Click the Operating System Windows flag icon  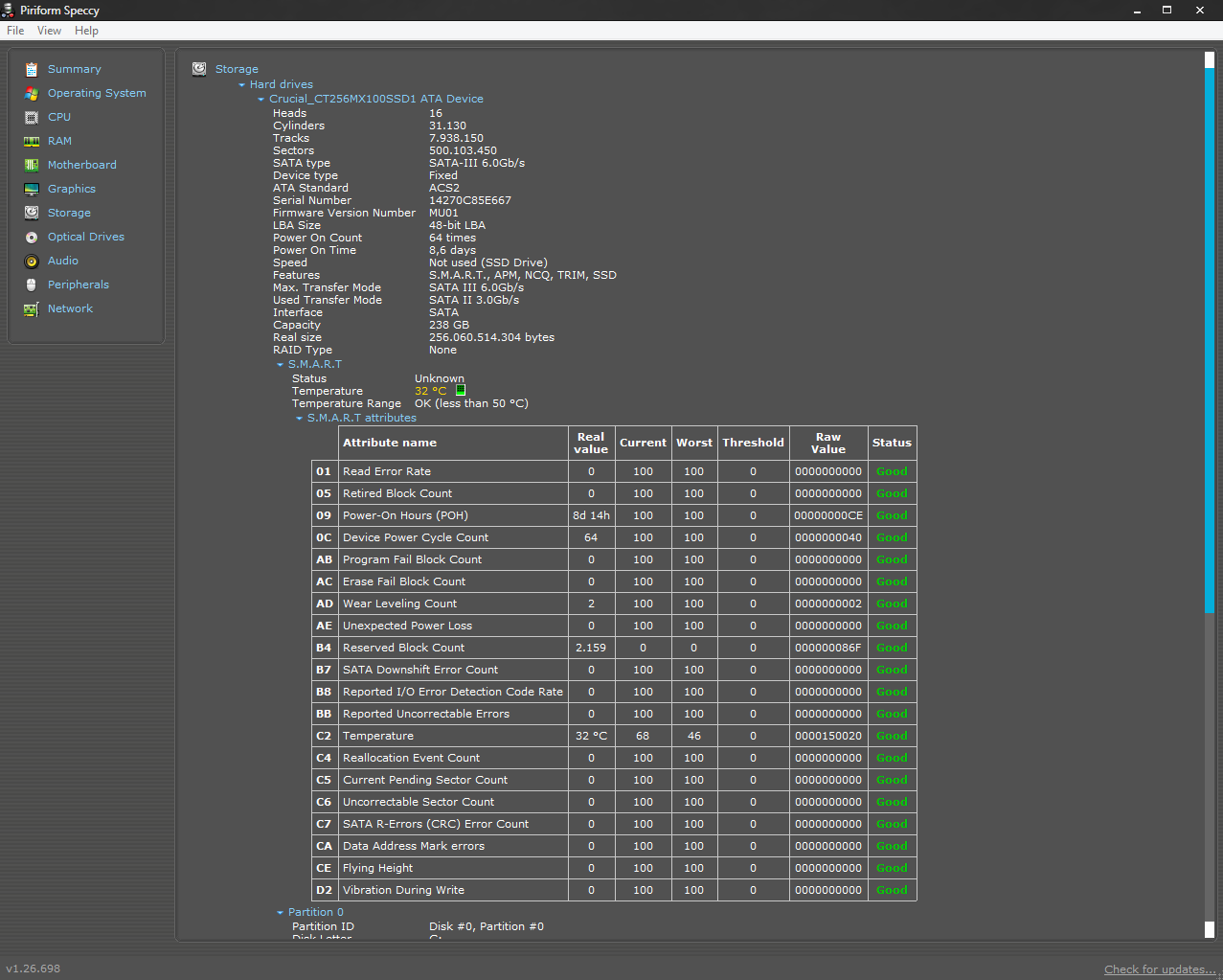[x=32, y=93]
